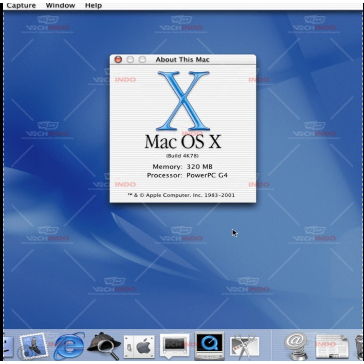
Task: Open Sherlock detective hat search icon
Action: click(104, 346)
